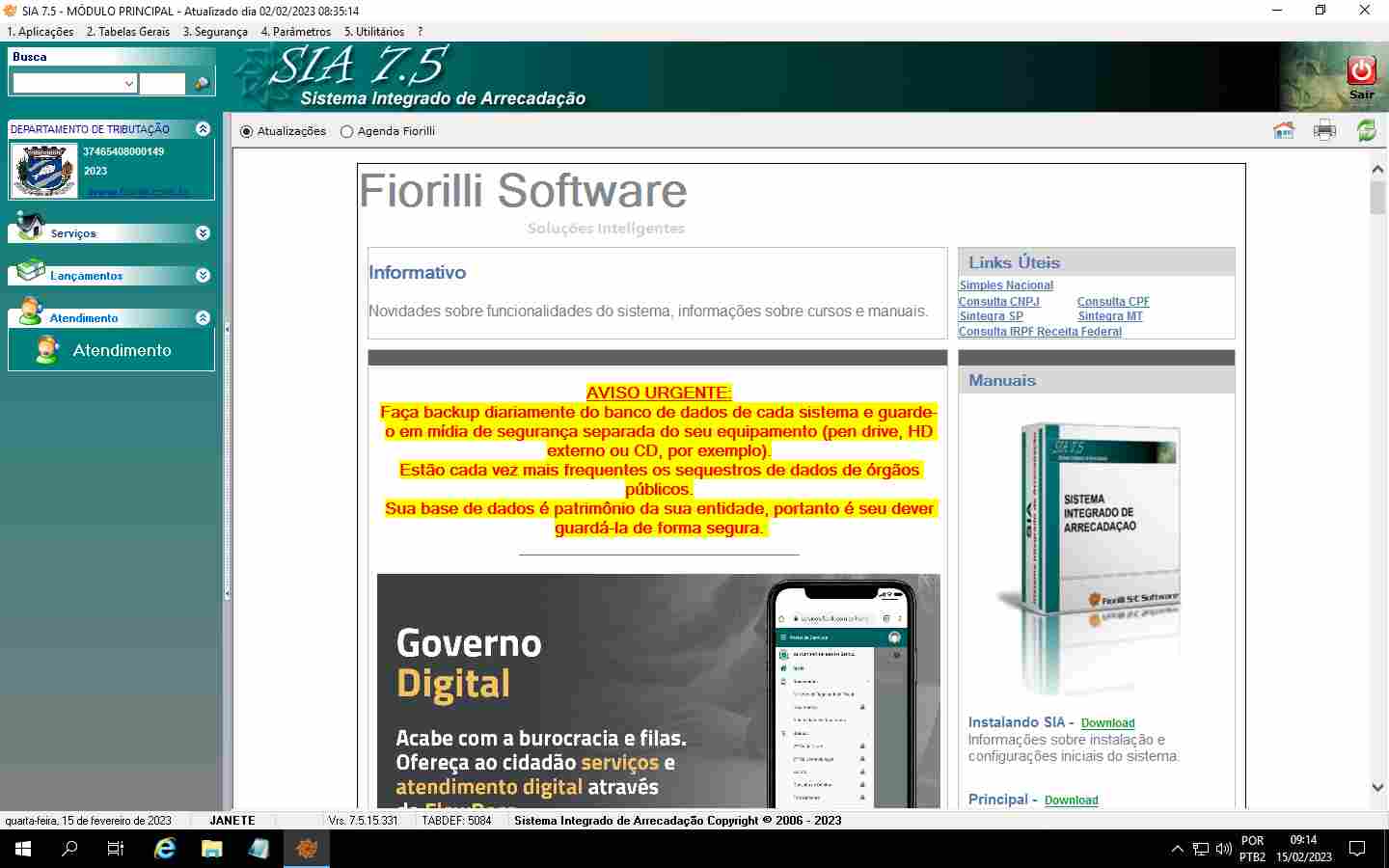Screen dimensions: 1389x868
Task: Click the municipality coat of arms image
Action: [44, 171]
